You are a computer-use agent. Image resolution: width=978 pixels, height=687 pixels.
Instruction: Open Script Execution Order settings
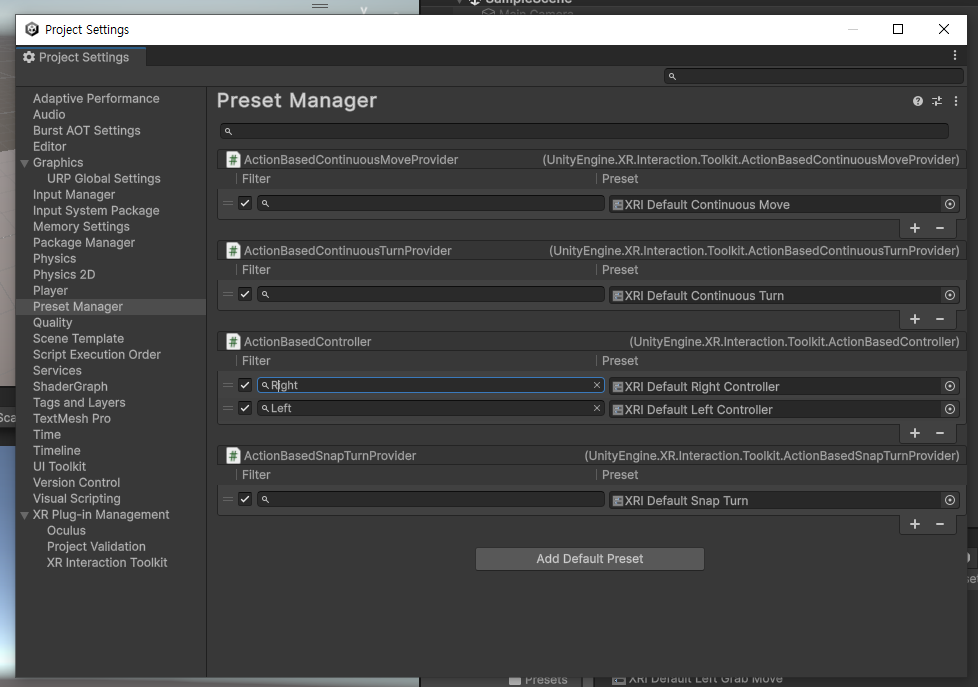(97, 354)
